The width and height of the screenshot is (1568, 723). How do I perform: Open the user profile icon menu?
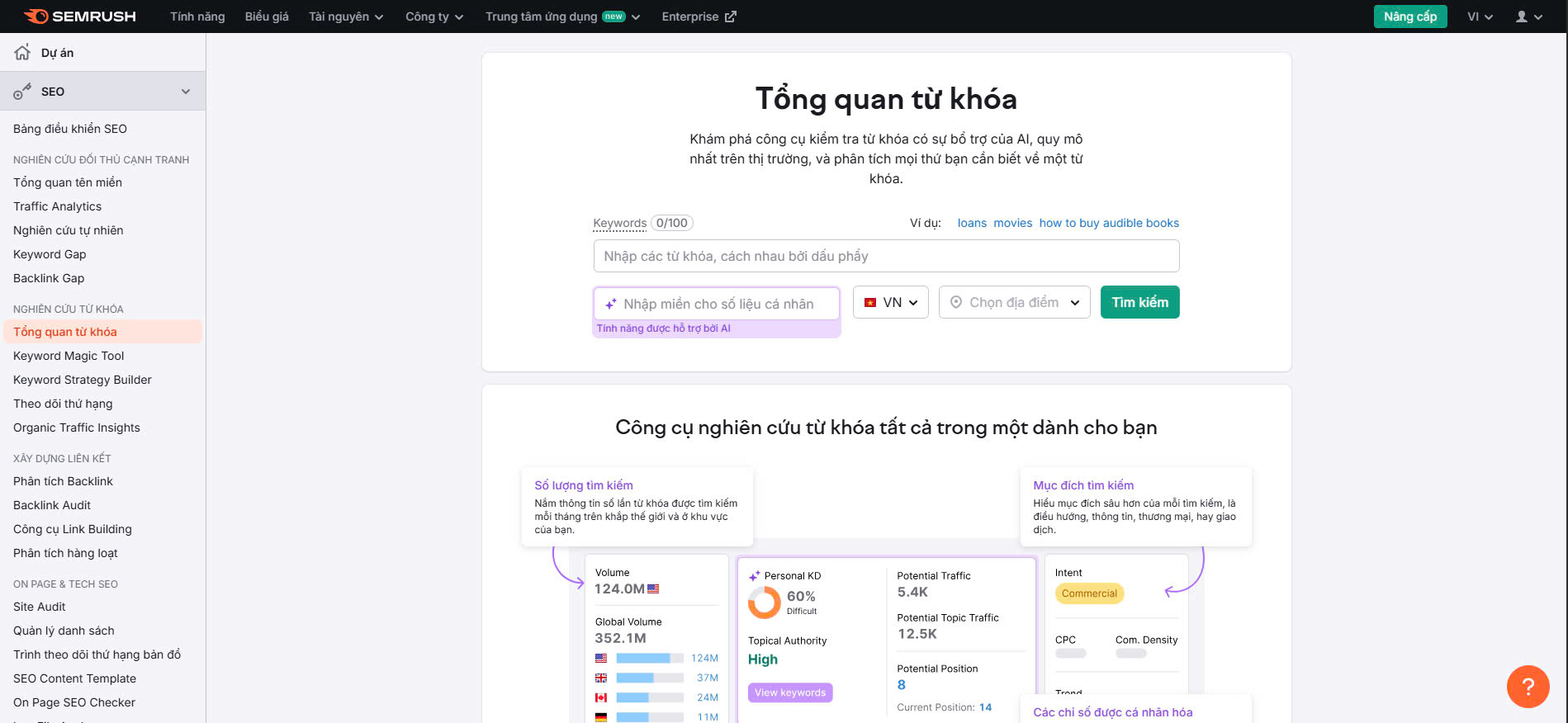1528,17
